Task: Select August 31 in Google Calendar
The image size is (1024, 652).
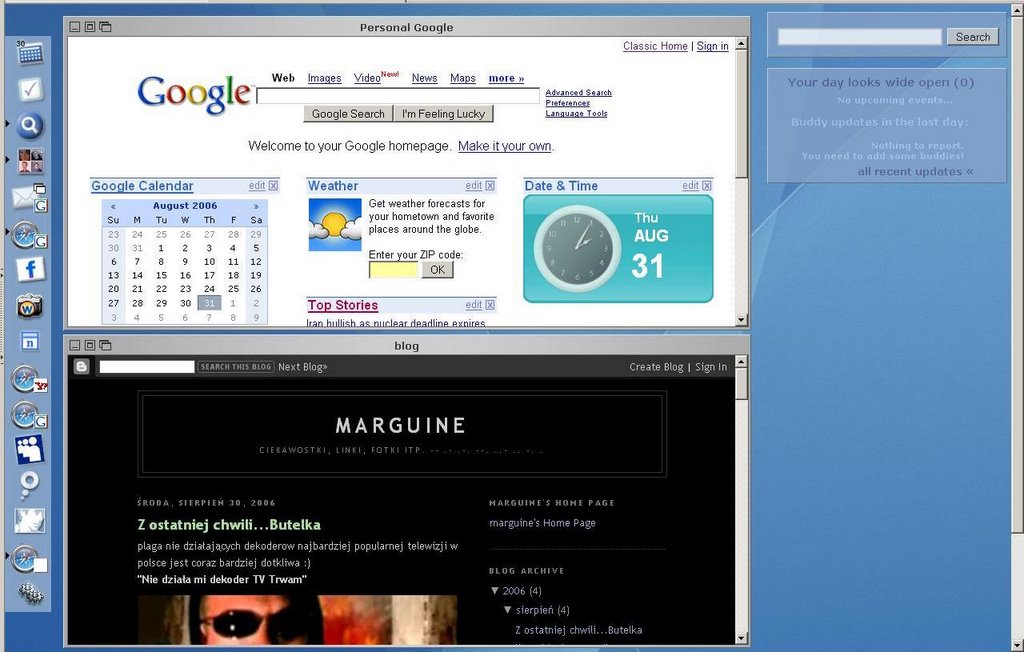Action: point(209,303)
